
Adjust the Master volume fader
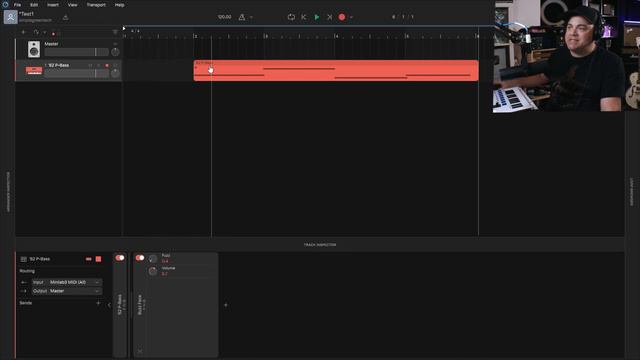click(76, 52)
